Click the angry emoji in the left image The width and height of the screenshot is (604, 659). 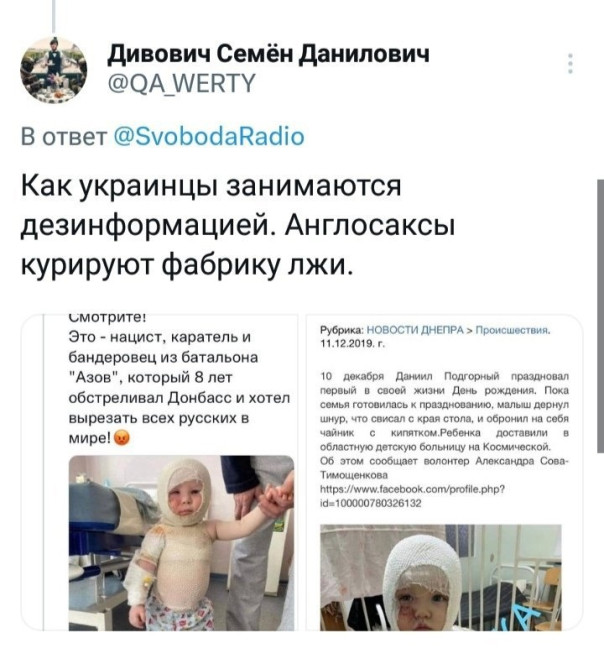click(x=122, y=438)
